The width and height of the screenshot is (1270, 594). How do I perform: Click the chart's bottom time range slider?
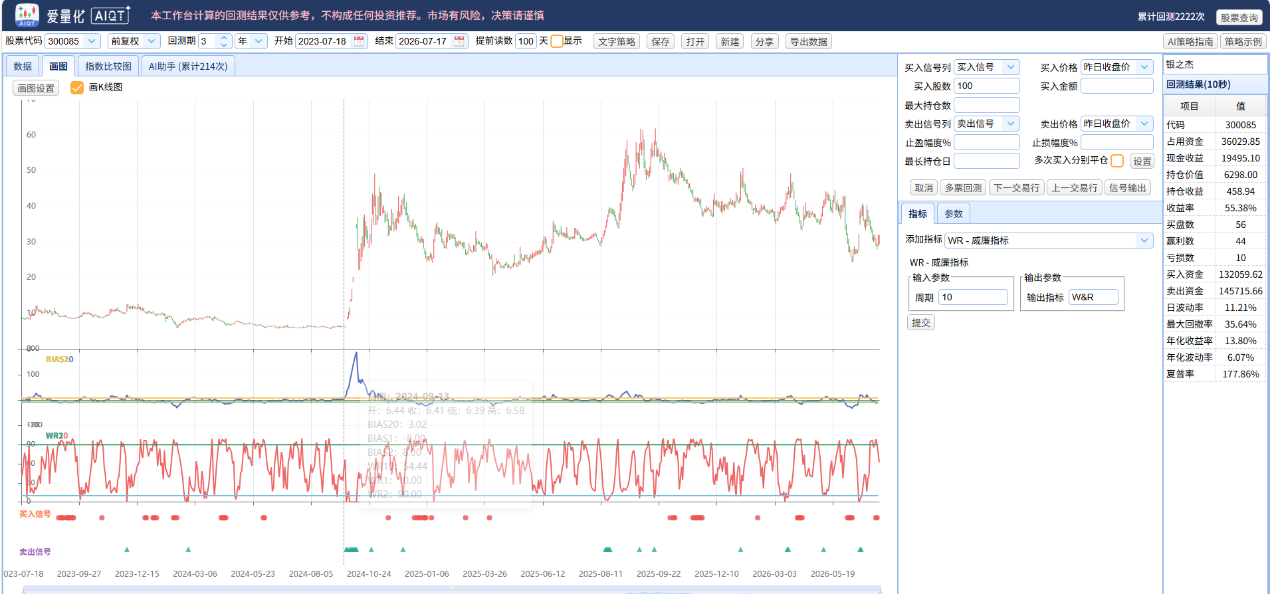[x=452, y=590]
